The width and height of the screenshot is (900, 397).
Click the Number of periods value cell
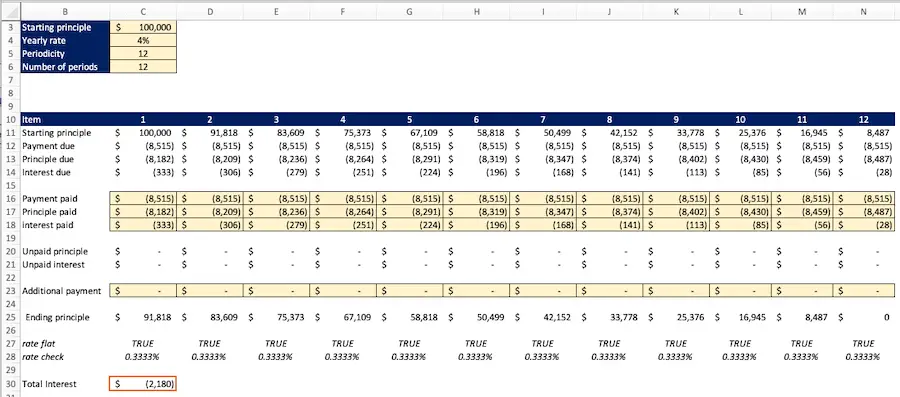point(142,67)
